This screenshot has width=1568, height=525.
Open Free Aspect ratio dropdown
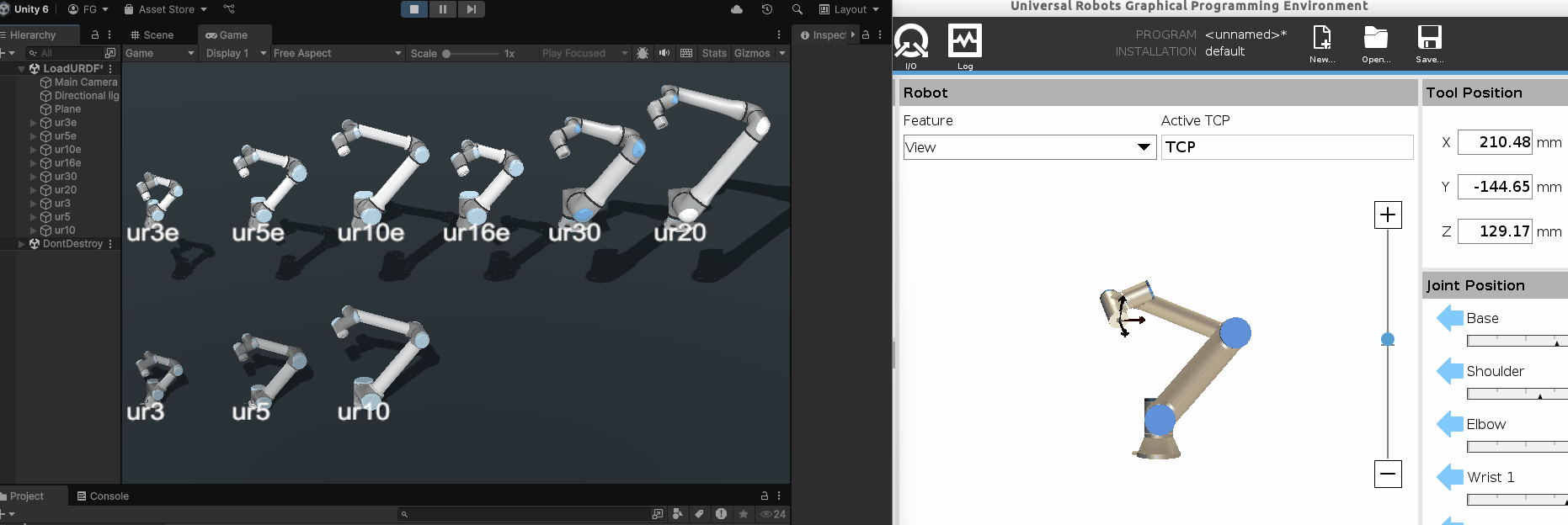pos(338,53)
